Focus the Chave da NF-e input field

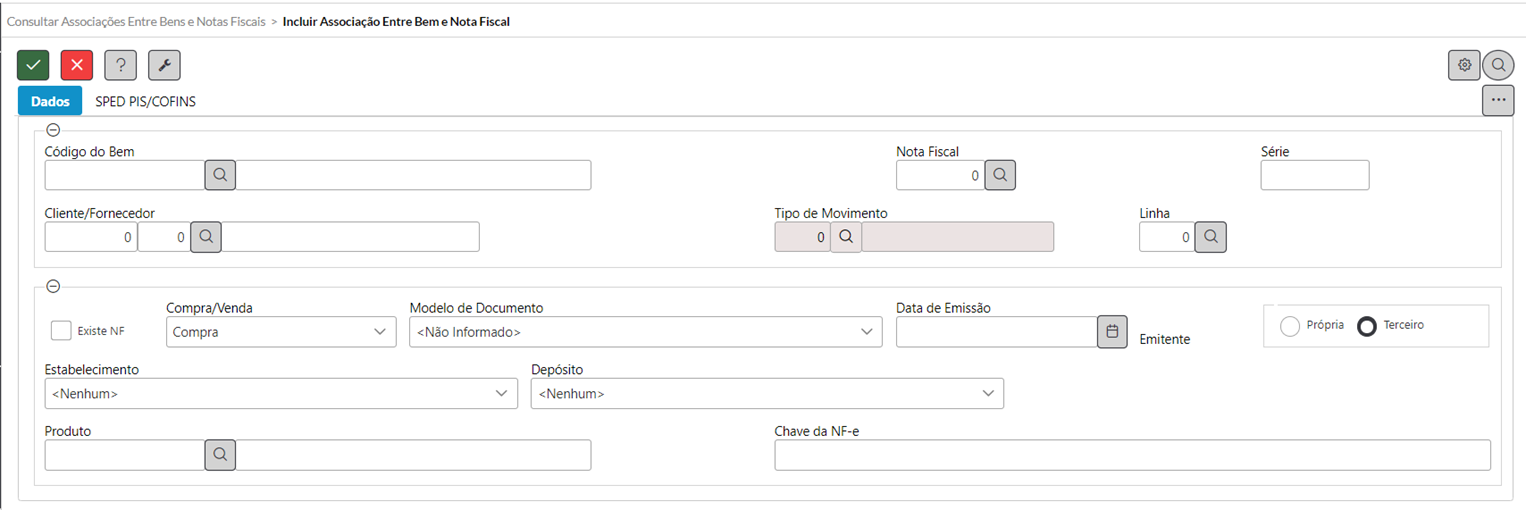coord(1132,455)
